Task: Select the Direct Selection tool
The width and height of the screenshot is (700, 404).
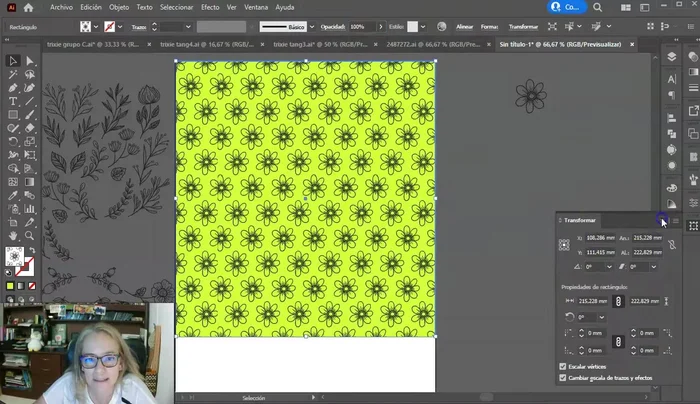Action: coord(29,61)
